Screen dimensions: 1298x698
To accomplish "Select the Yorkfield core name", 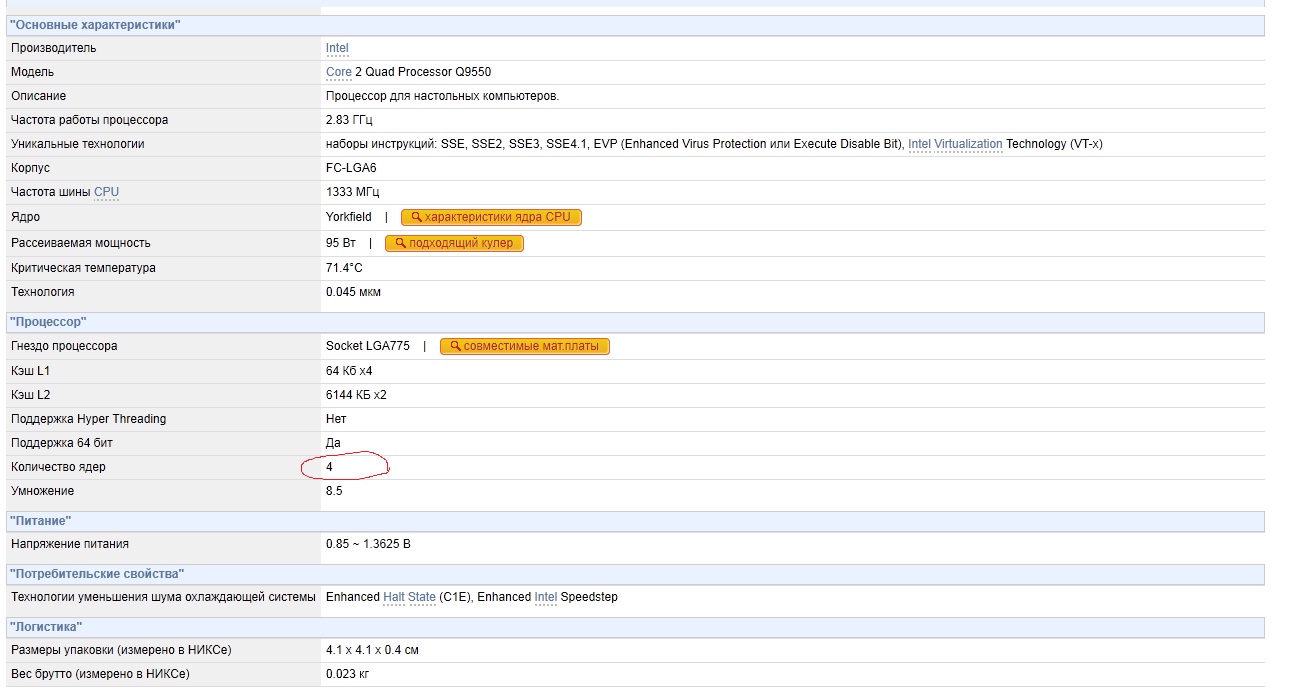I will coord(348,217).
